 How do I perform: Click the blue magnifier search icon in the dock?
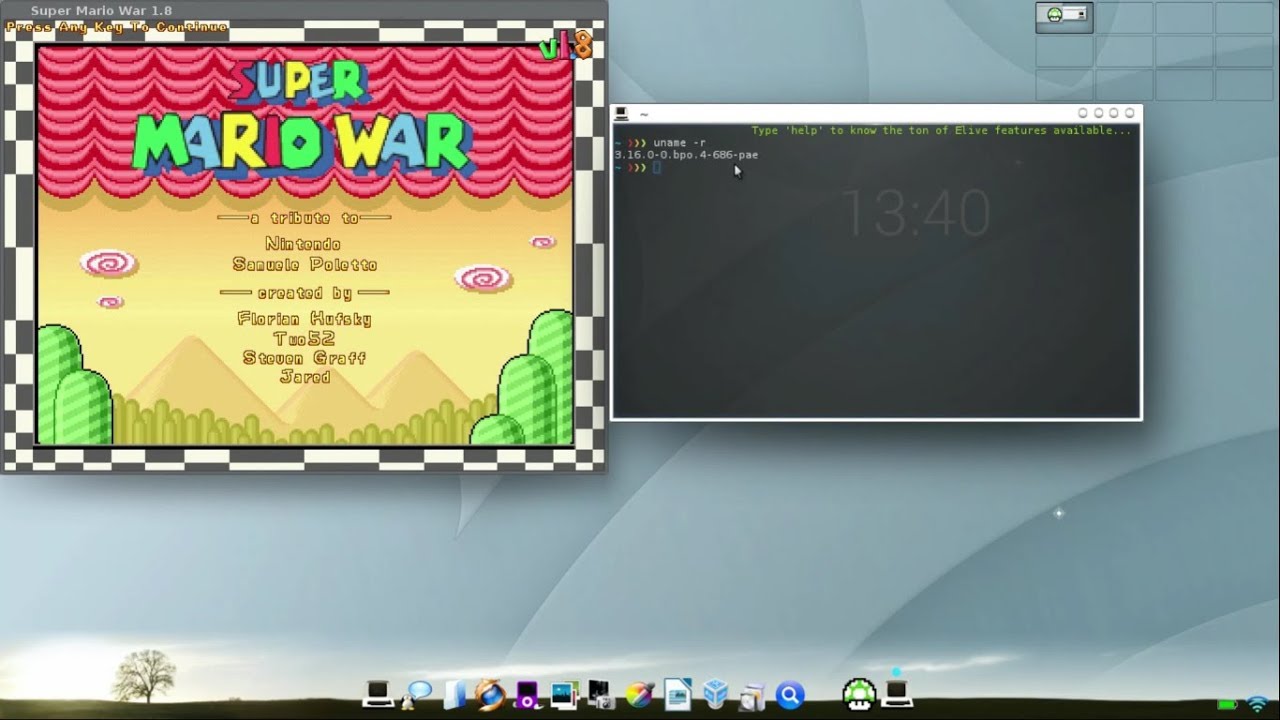[790, 695]
